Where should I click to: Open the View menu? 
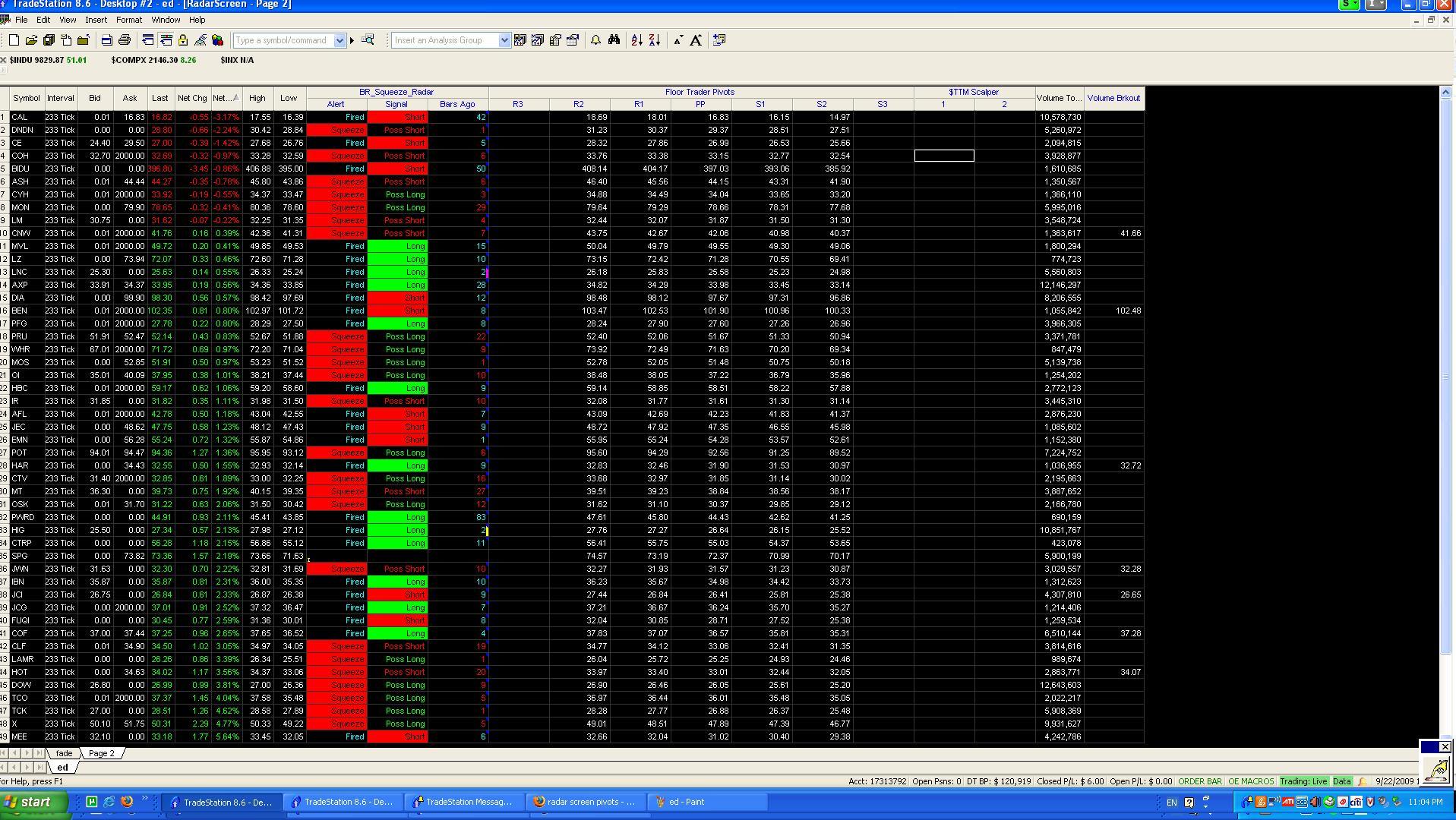pyautogui.click(x=68, y=20)
